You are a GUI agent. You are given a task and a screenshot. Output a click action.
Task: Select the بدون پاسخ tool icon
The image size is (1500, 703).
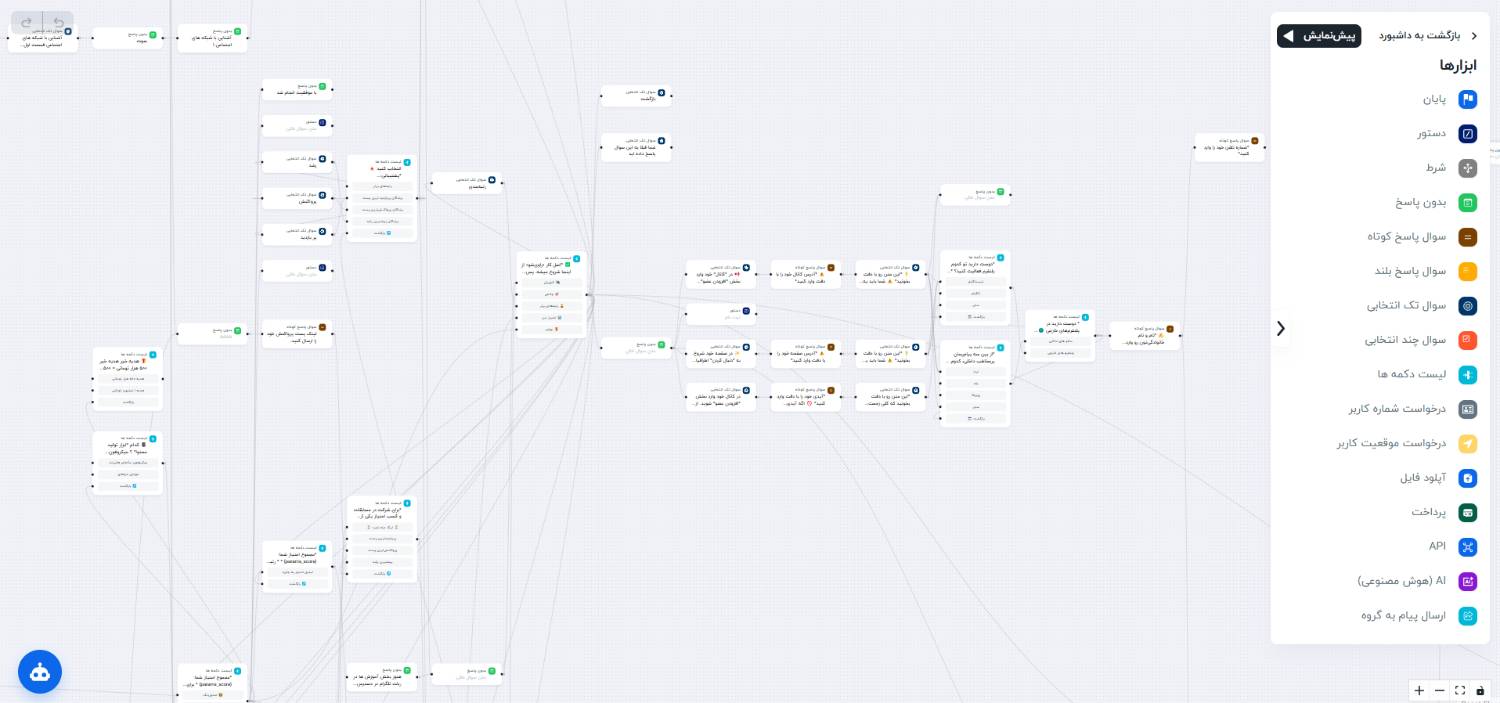click(x=1467, y=202)
